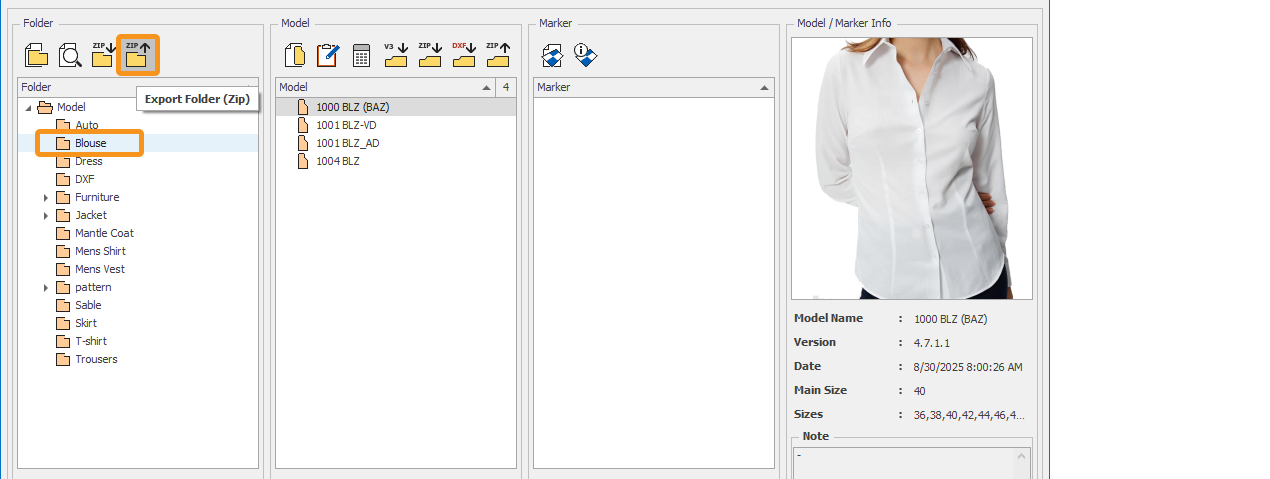The image size is (1270, 479).
Task: Click the V3 import icon
Action: click(x=396, y=55)
